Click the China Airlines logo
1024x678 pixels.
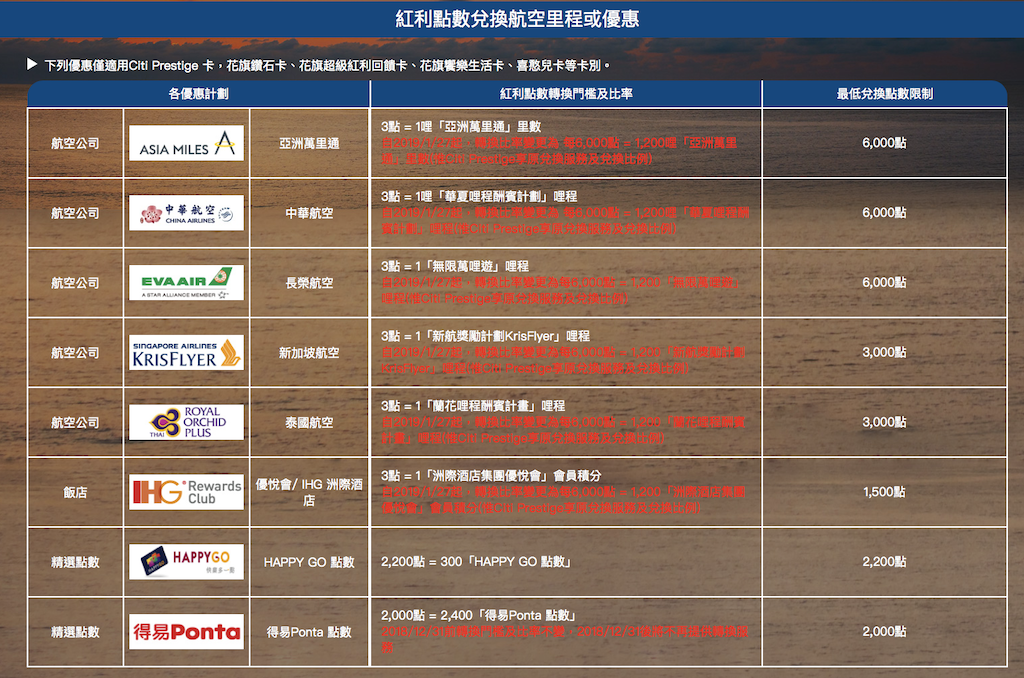coord(186,213)
